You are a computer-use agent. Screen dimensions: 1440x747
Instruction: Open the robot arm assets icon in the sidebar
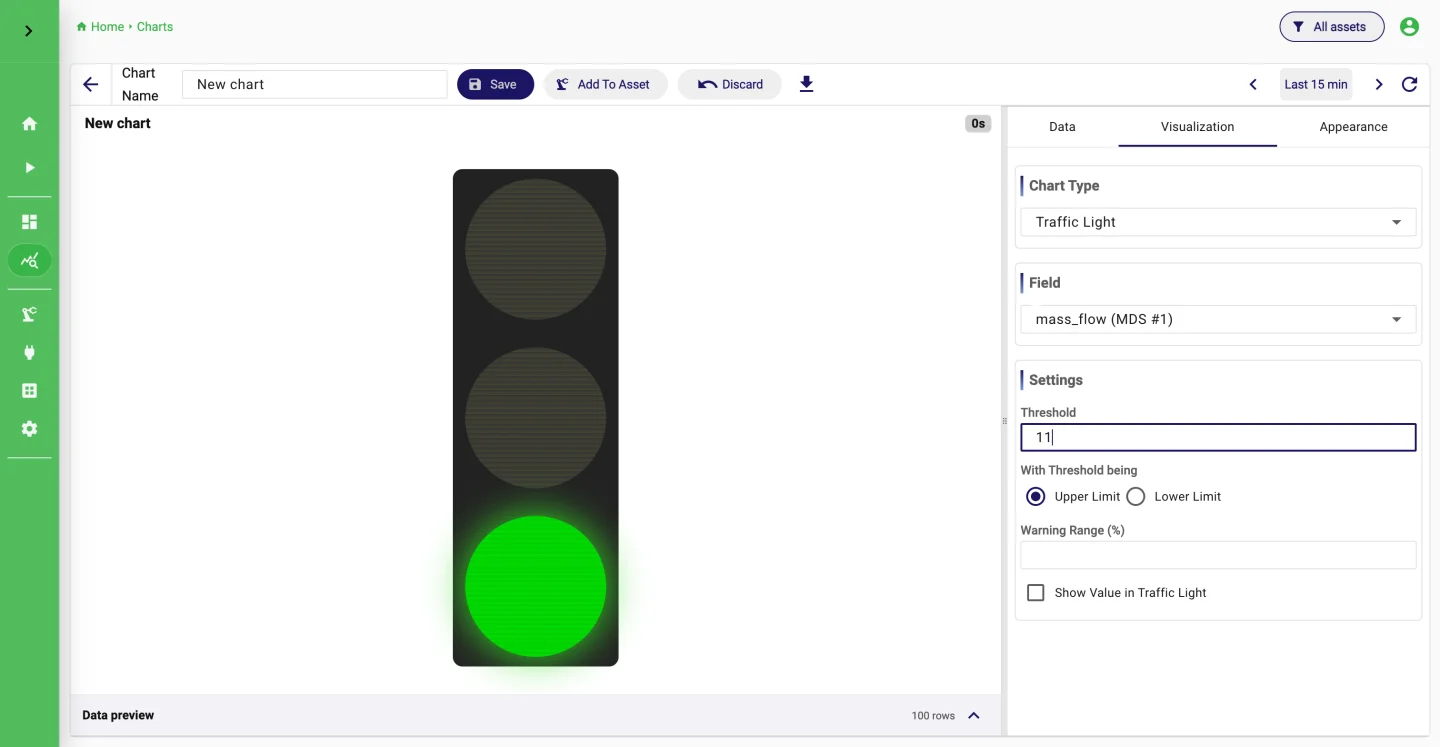point(30,315)
